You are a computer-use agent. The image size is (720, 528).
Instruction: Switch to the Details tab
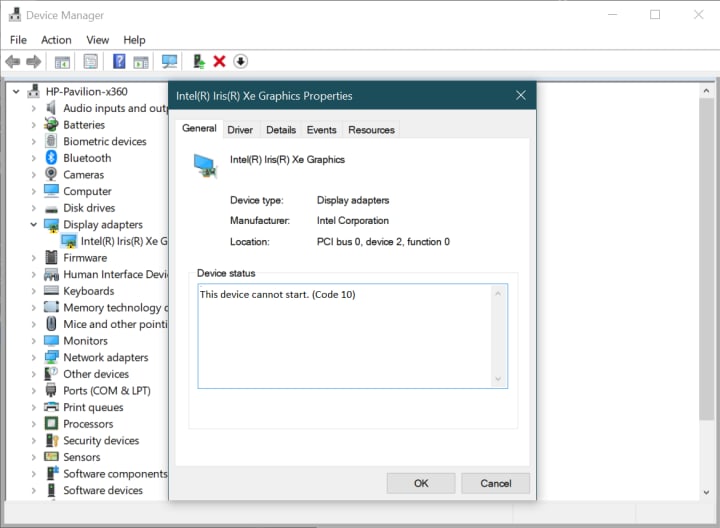coord(281,130)
